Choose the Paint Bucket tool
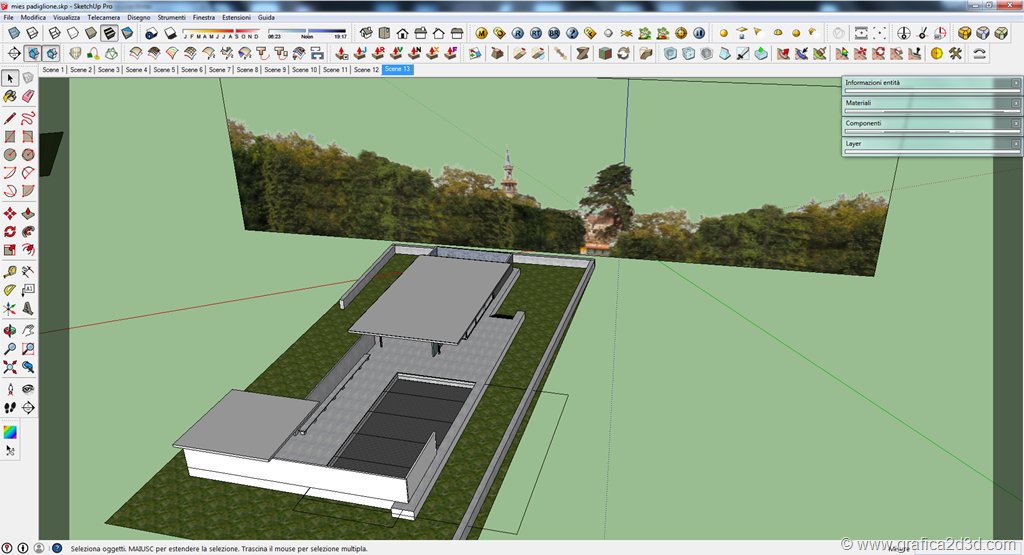The height and width of the screenshot is (555, 1024). click(10, 96)
